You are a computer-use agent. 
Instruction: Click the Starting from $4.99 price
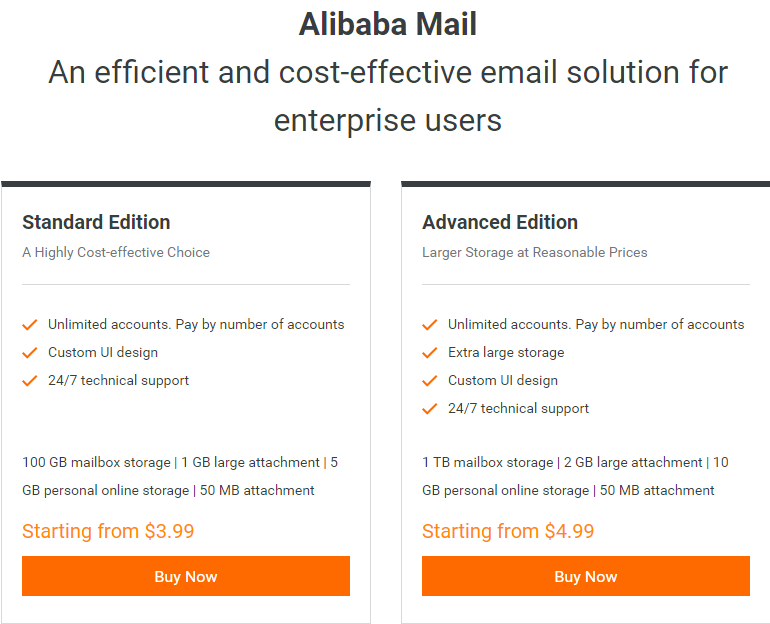[508, 531]
